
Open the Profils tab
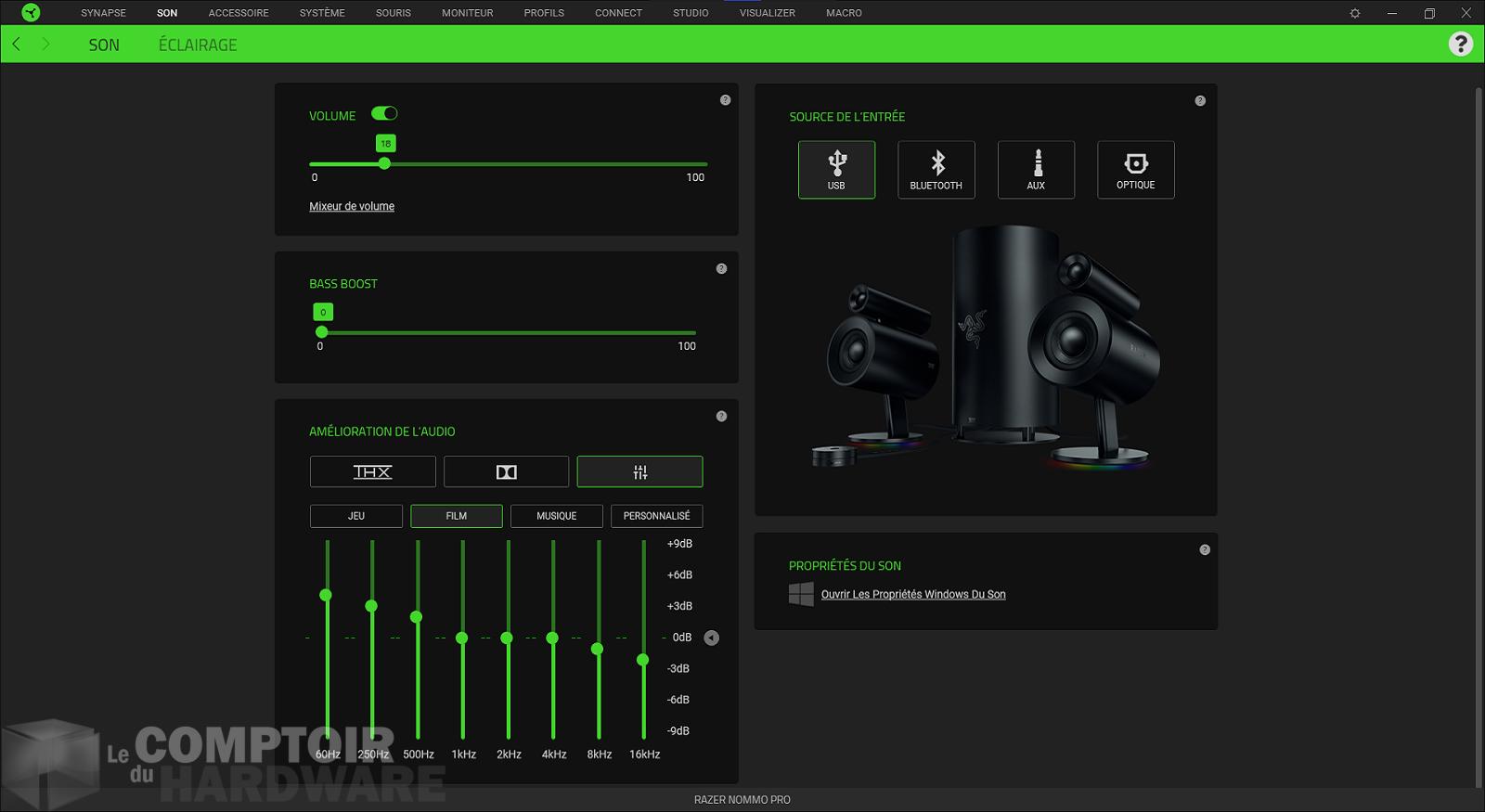point(544,13)
